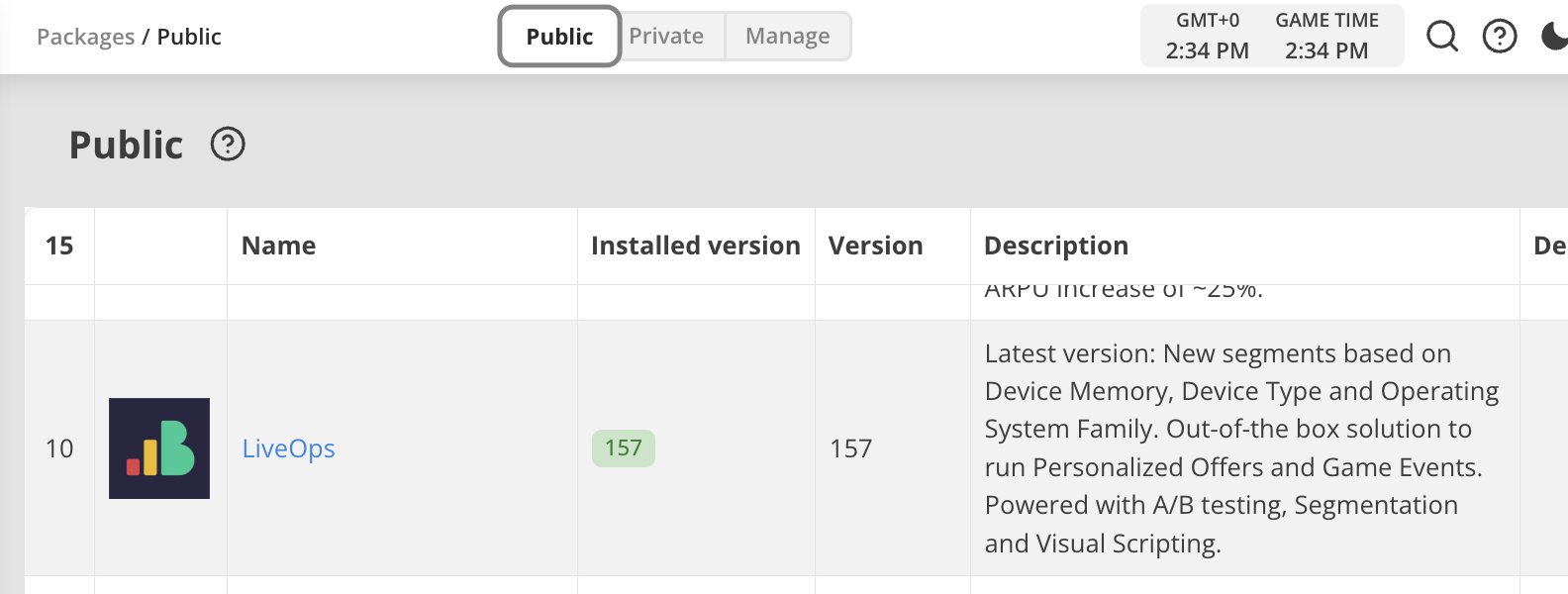The height and width of the screenshot is (594, 1568).
Task: Click the Installed version column header
Action: coord(695,246)
